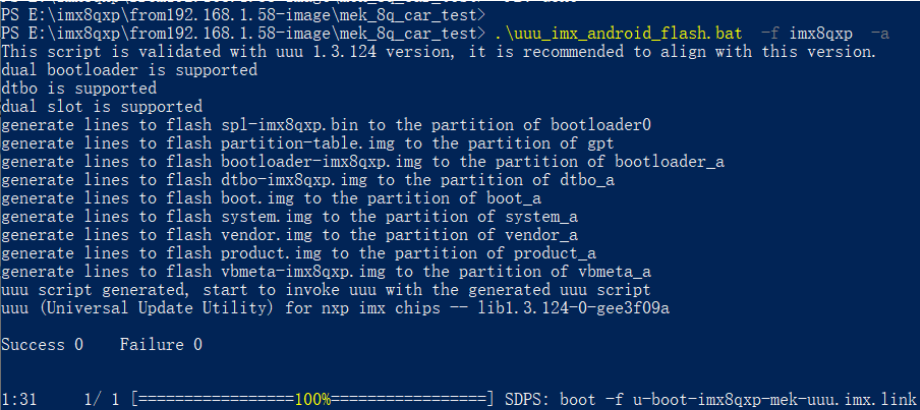
Task: Click the SDPS boot command status text
Action: [x=712, y=399]
